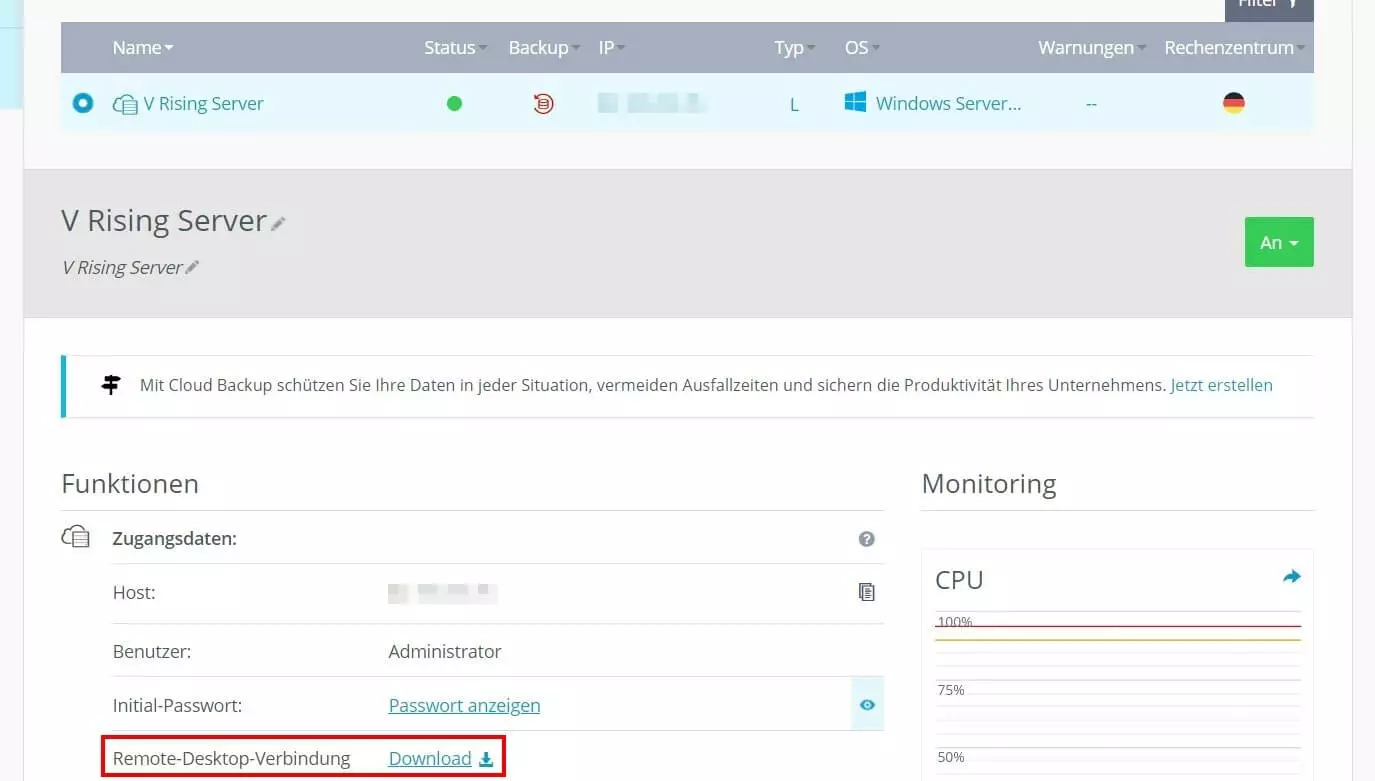Click the green server status indicator
Viewport: 1375px width, 781px height.
point(454,103)
